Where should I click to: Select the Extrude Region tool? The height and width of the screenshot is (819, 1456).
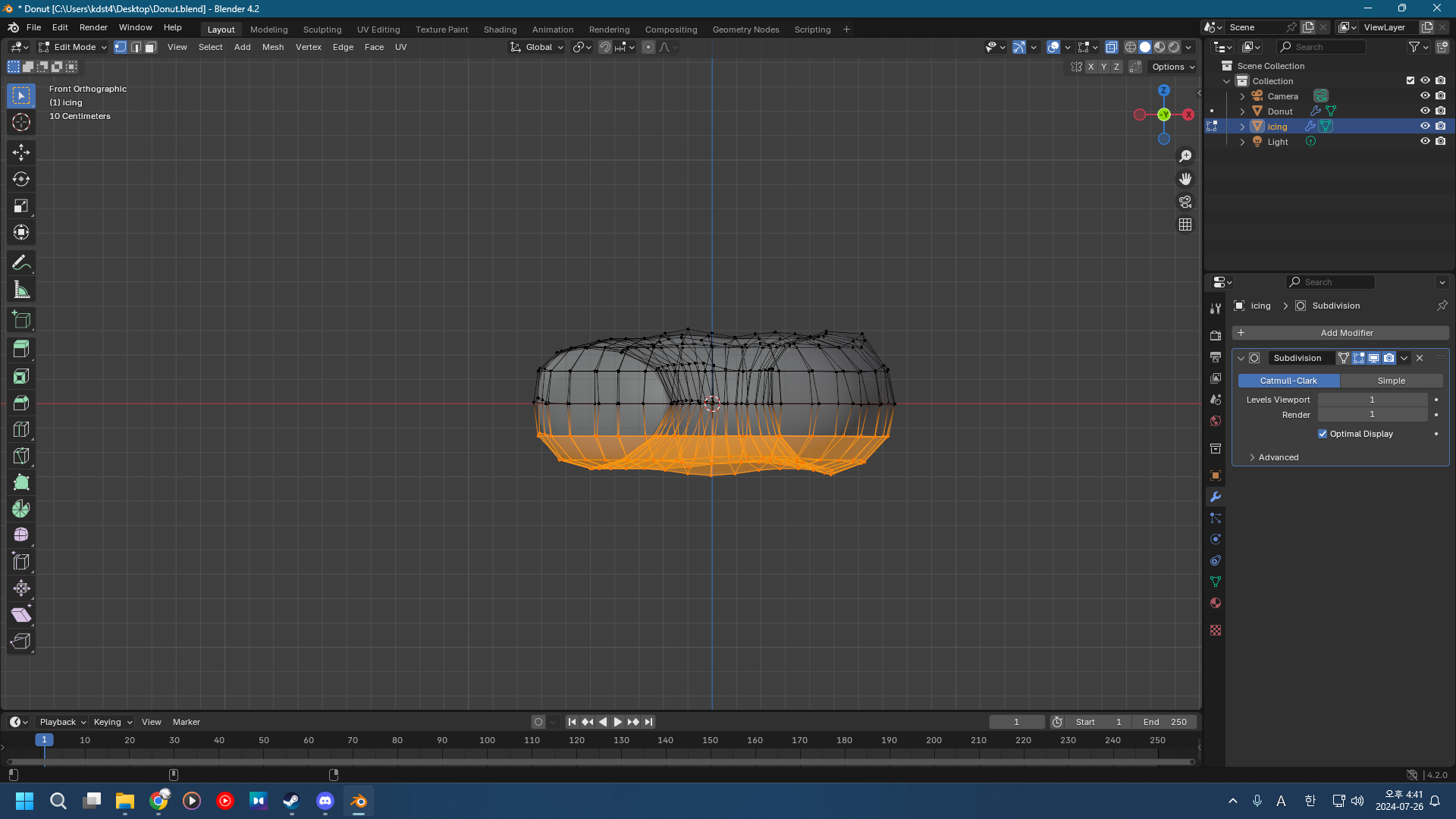(21, 349)
